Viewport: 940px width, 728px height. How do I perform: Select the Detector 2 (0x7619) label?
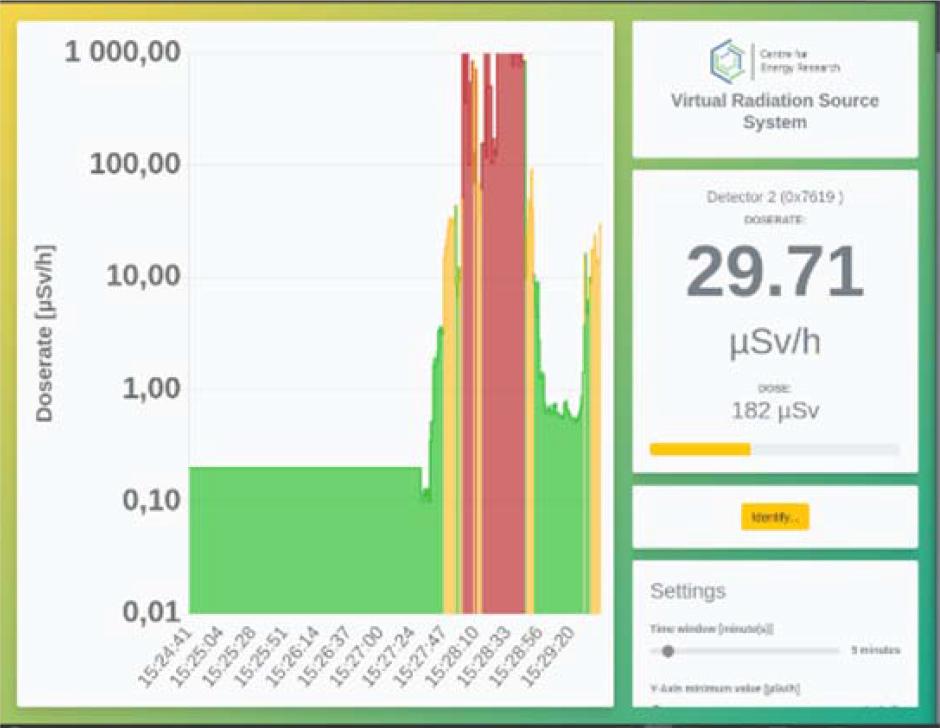click(775, 198)
